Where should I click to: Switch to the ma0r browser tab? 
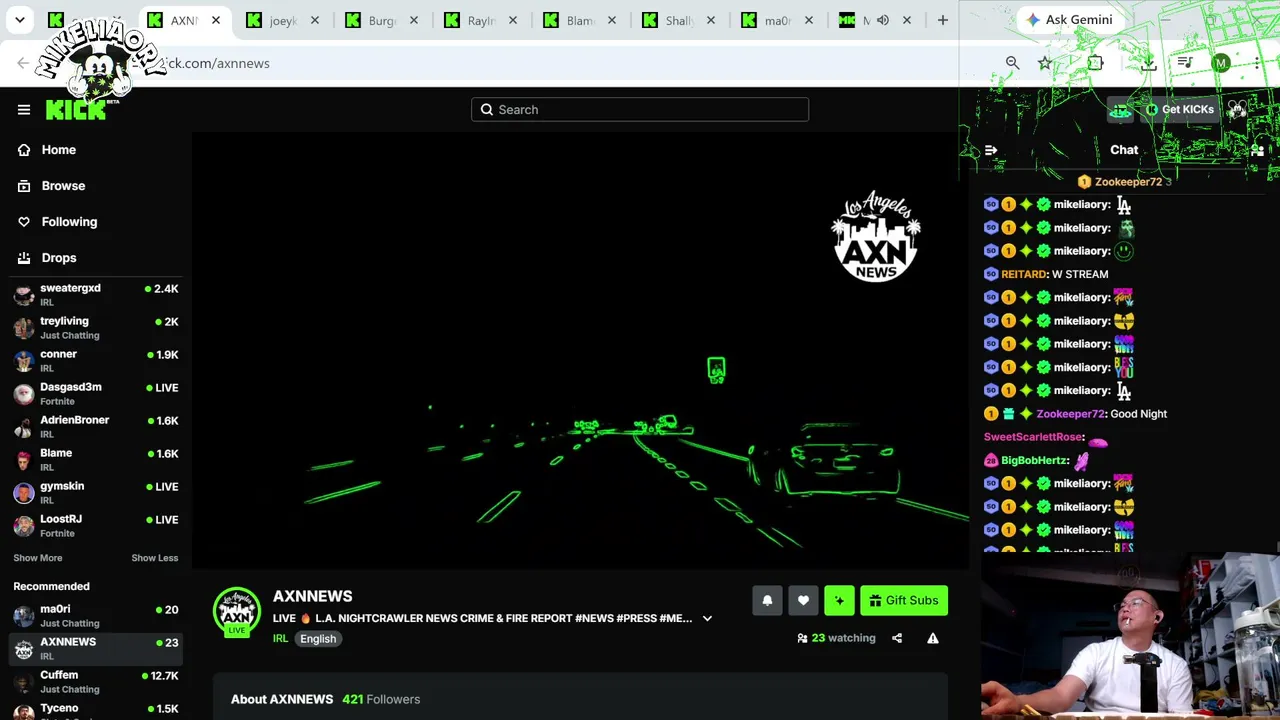(x=777, y=20)
